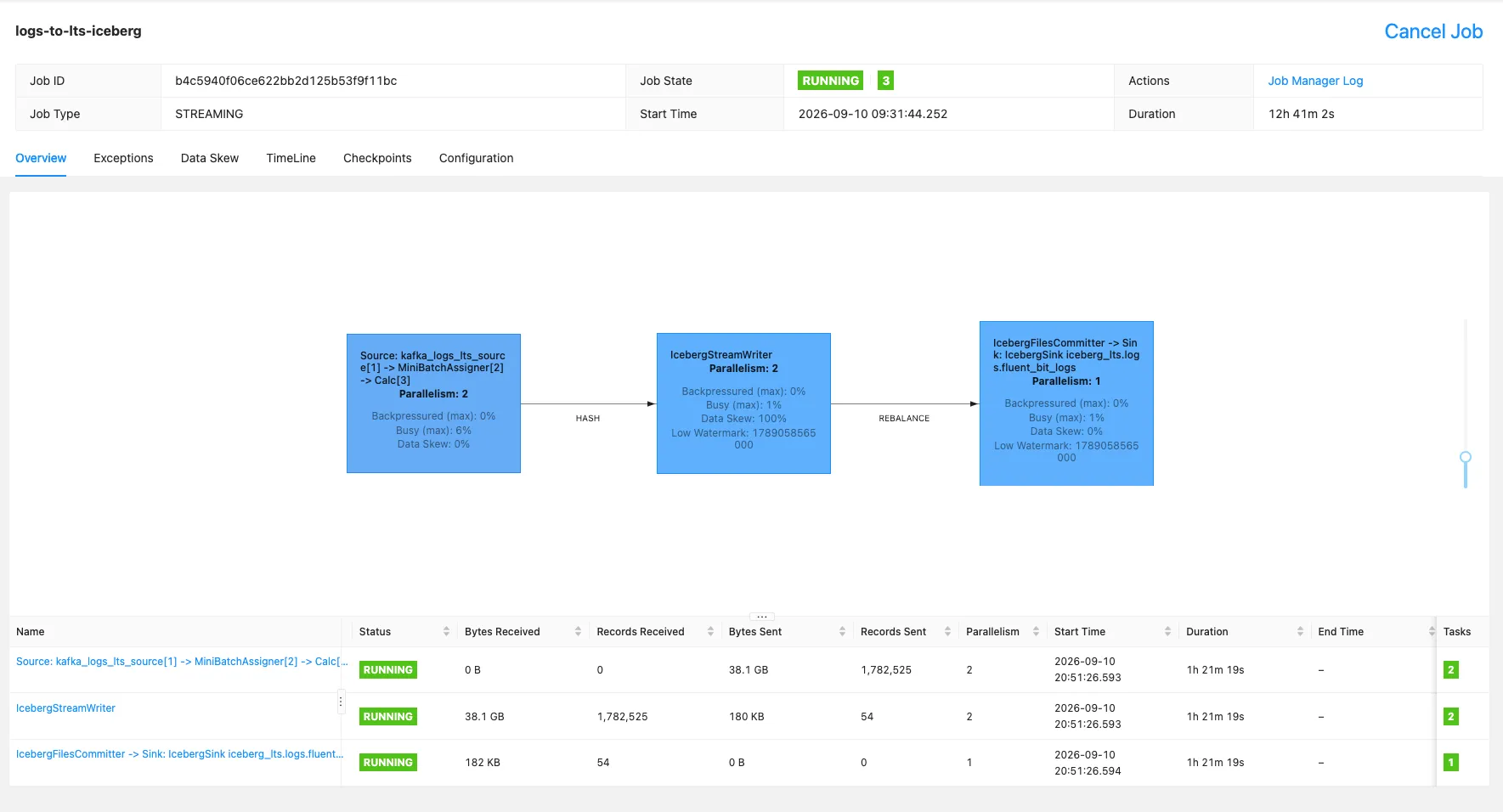
Task: Open the Checkpoints tab
Action: 377,158
